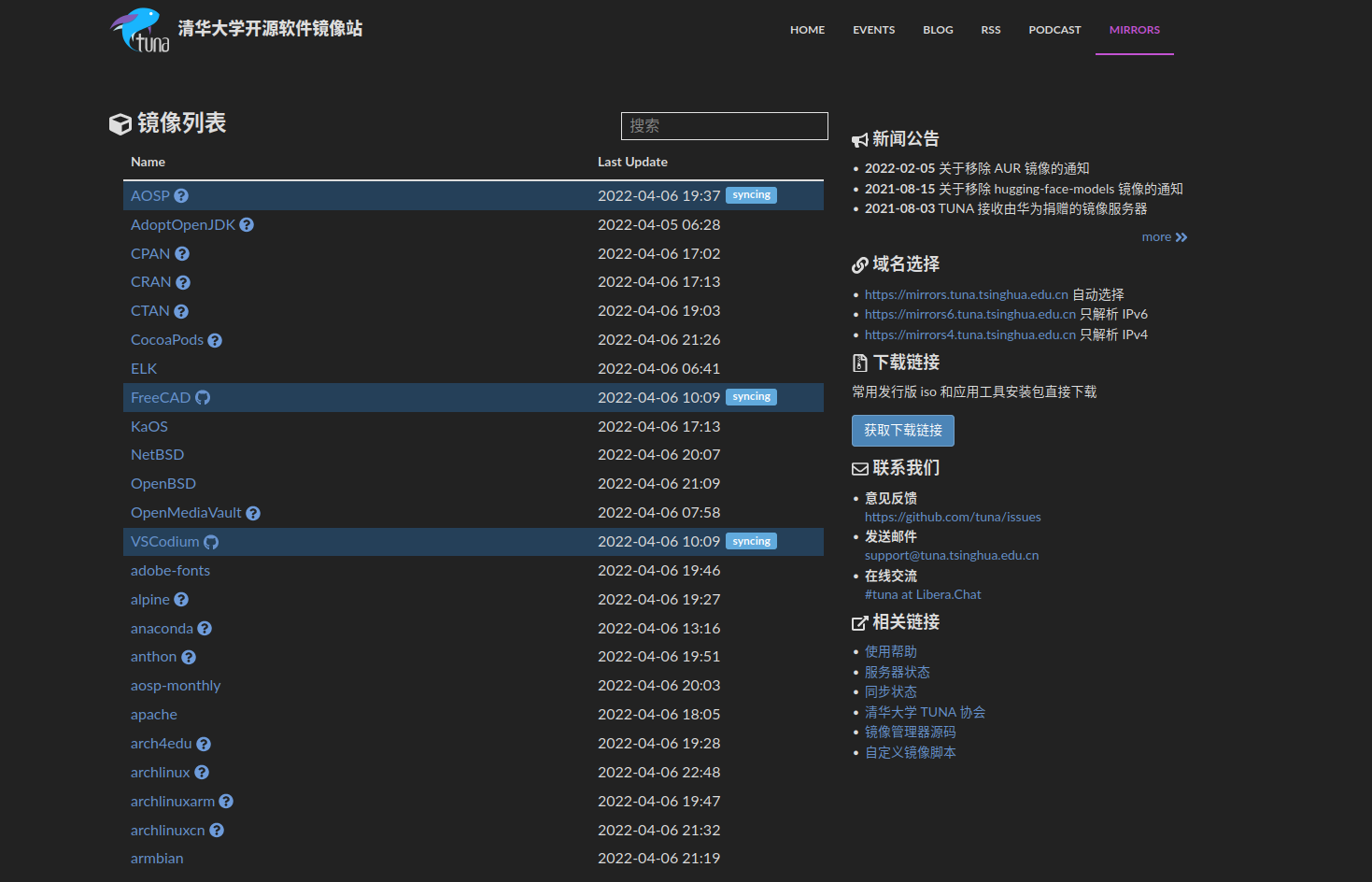Image resolution: width=1372 pixels, height=882 pixels.
Task: Open the help icon next to alpine
Action: 181,600
